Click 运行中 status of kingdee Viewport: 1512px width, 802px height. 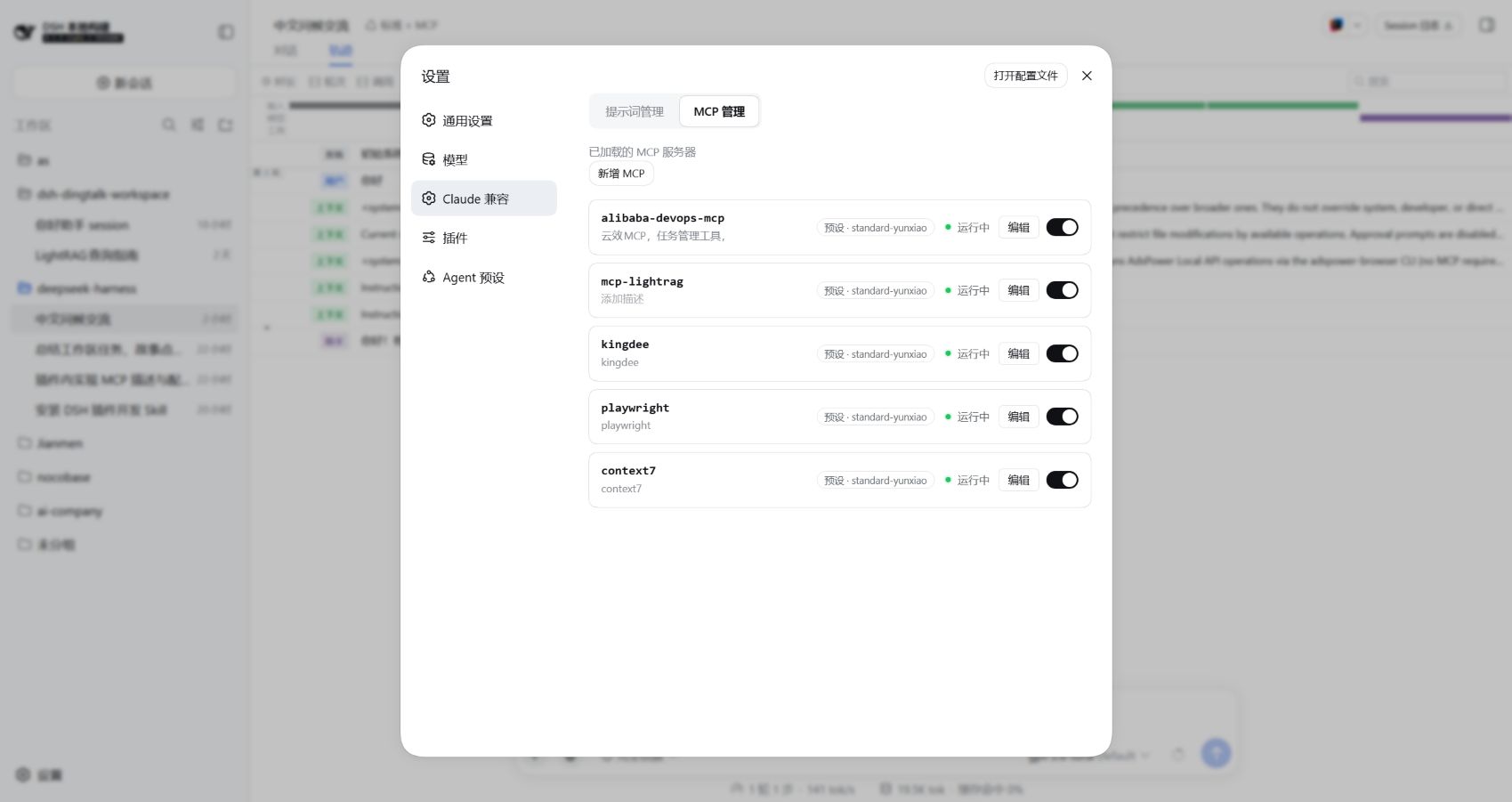967,354
